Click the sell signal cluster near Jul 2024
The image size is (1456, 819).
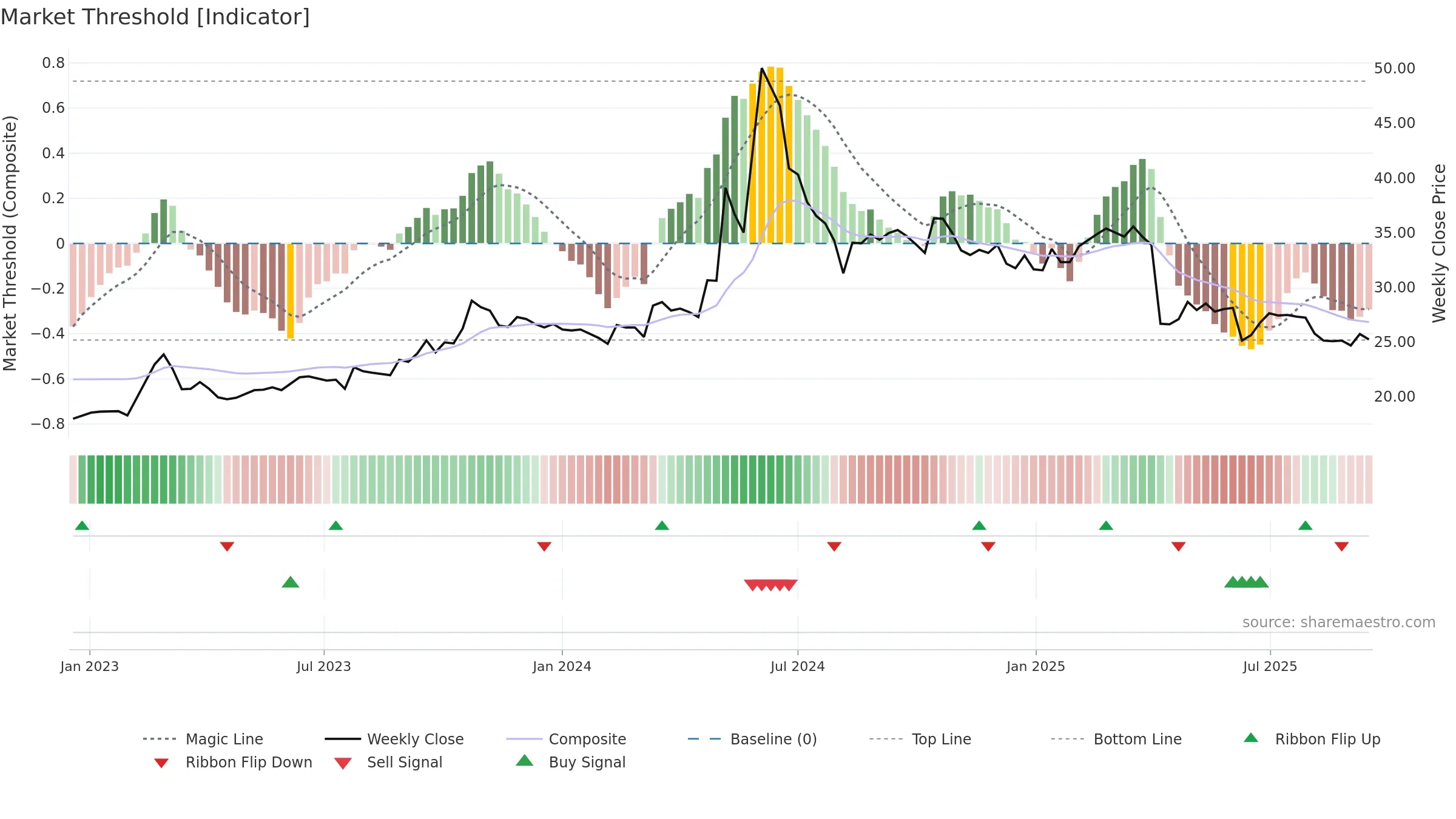[x=770, y=585]
